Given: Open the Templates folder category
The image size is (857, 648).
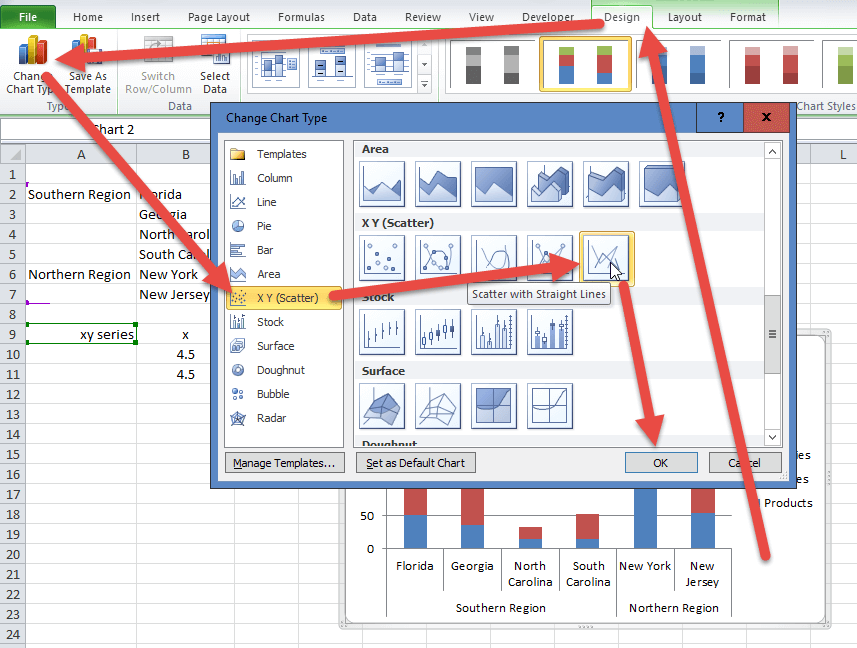Looking at the screenshot, I should [280, 154].
